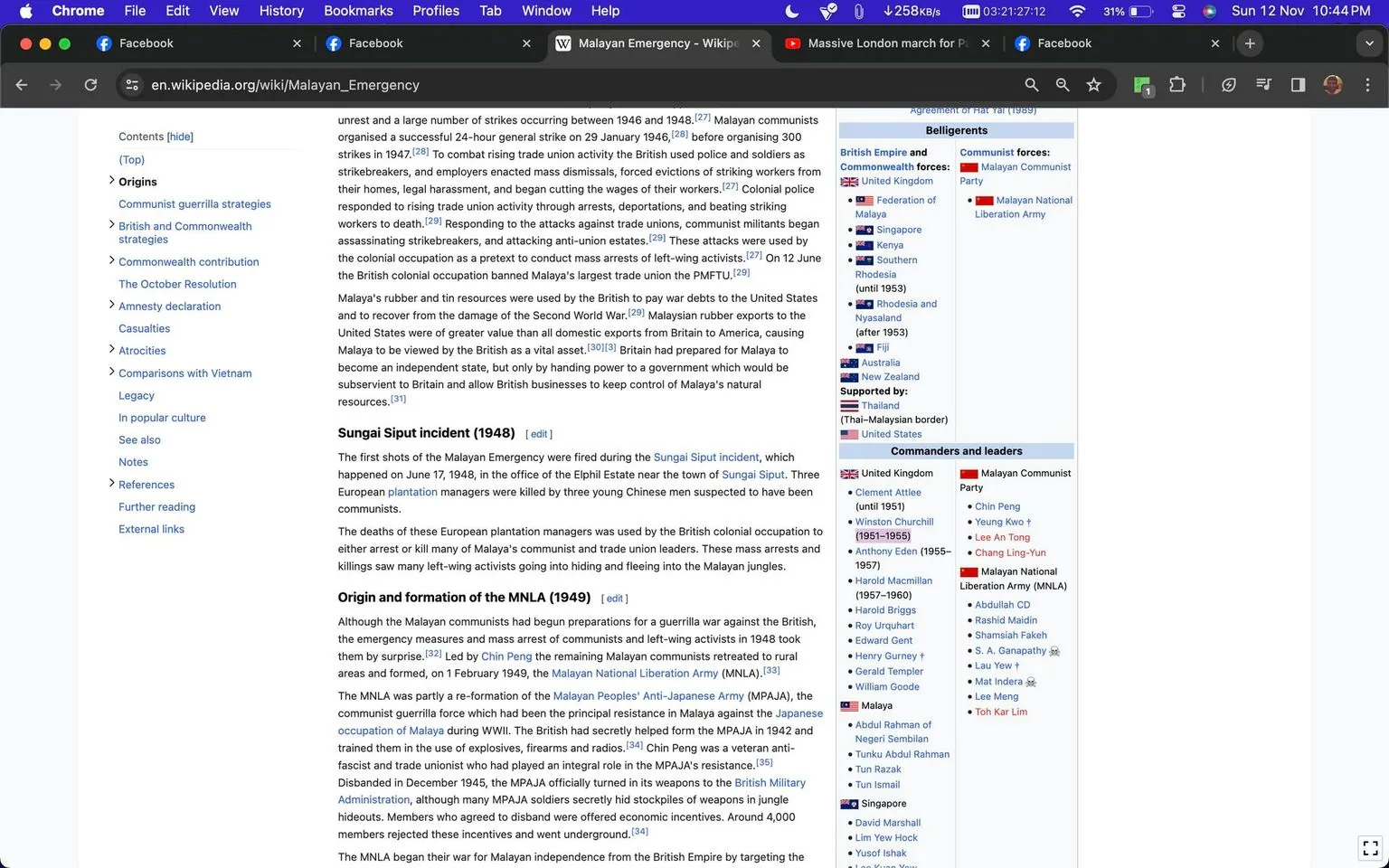Expand the Origins section in contents
The image size is (1389, 868).
tap(110, 181)
